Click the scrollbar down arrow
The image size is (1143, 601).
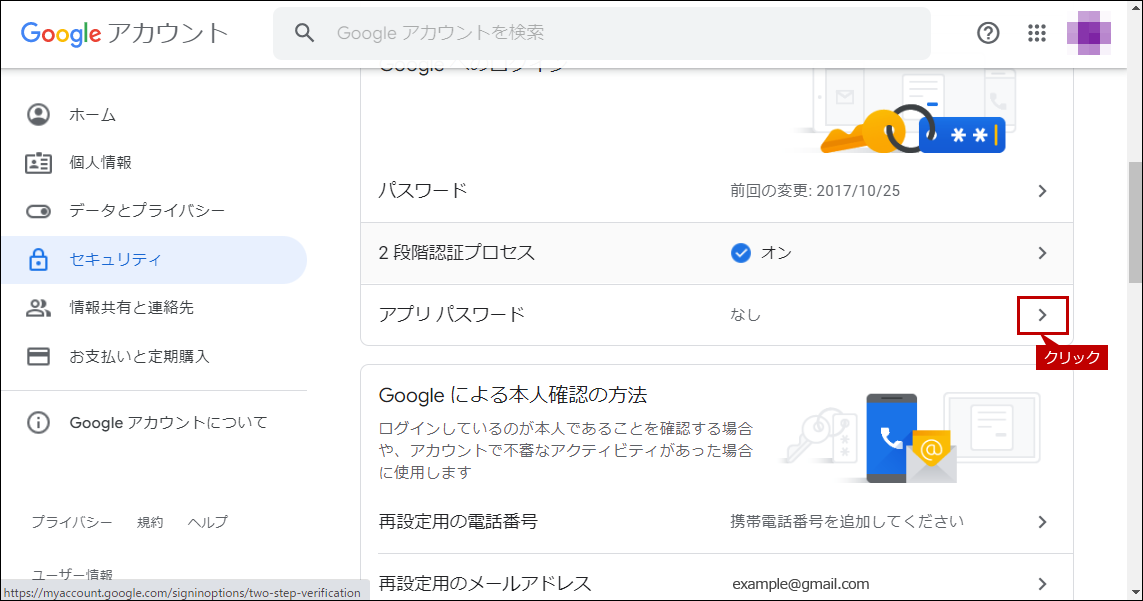(1136, 592)
